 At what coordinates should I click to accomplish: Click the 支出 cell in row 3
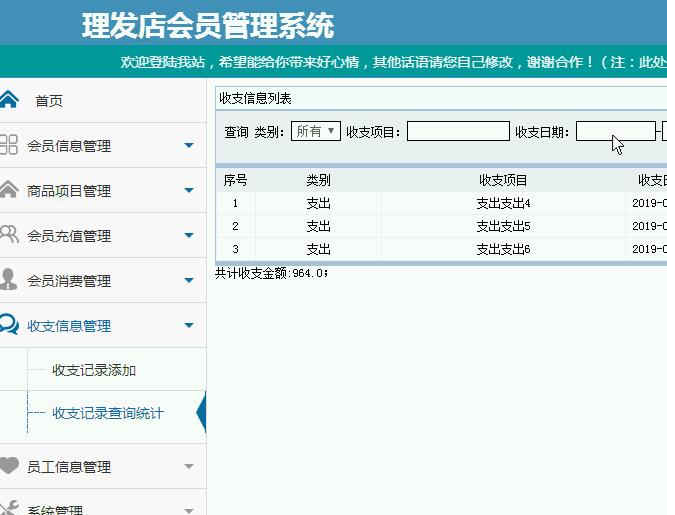tap(318, 249)
